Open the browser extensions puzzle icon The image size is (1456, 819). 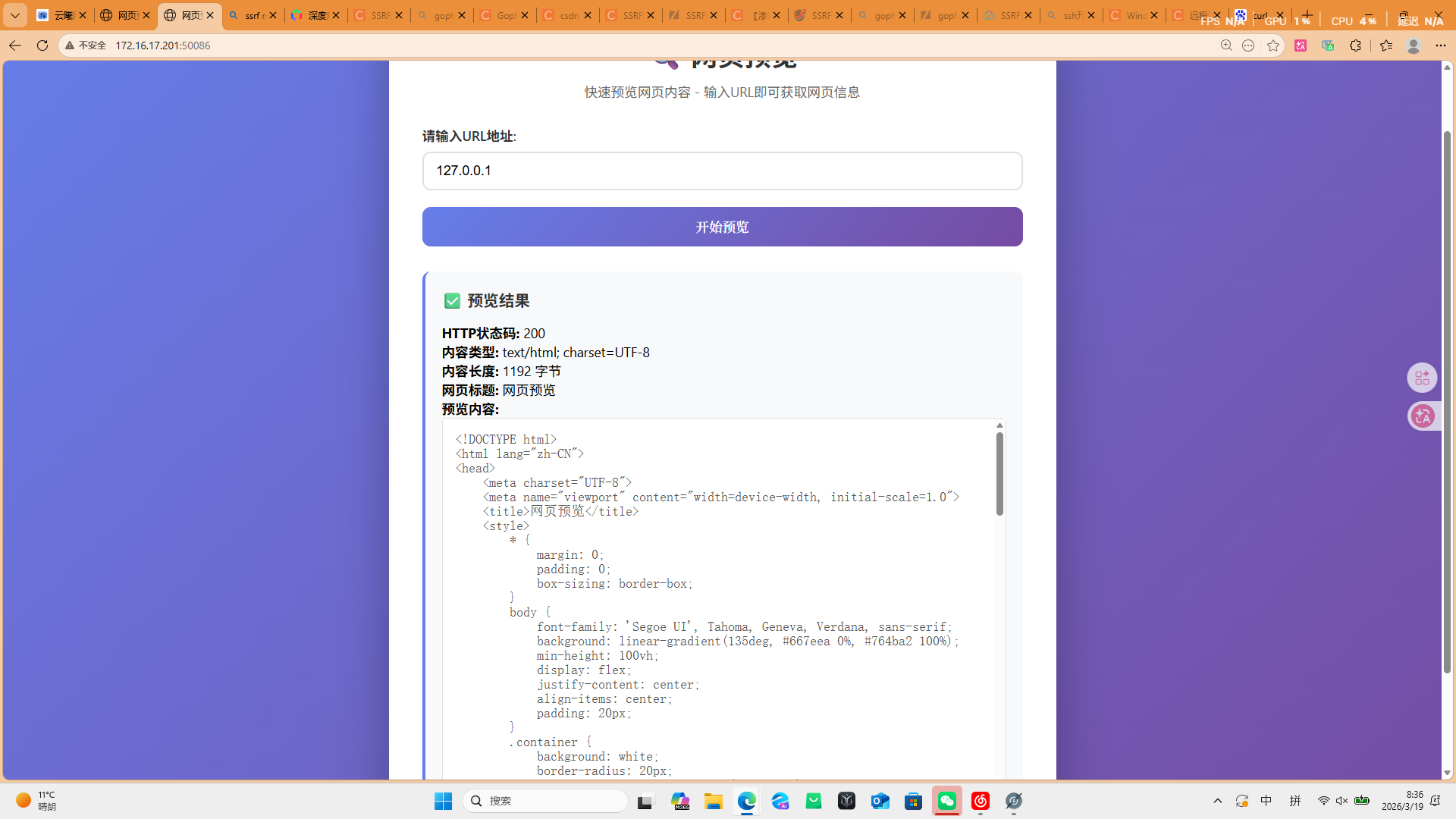pyautogui.click(x=1355, y=45)
